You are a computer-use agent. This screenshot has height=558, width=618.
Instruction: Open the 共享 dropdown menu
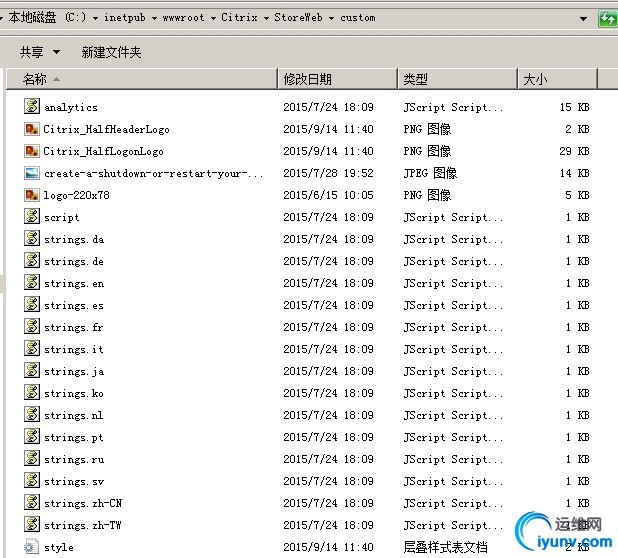pos(40,52)
